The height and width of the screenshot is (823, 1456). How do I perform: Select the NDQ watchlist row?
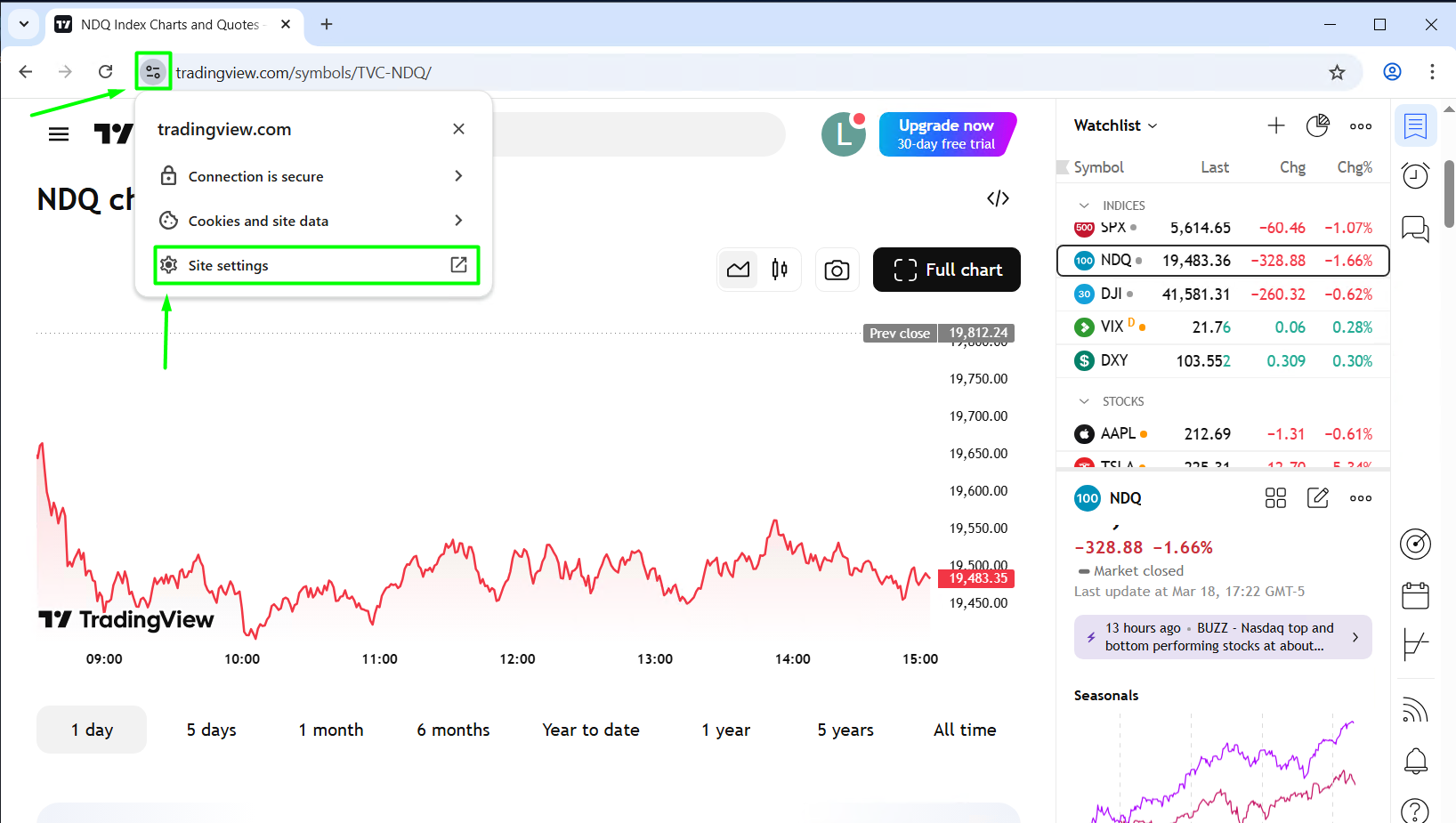point(1223,261)
